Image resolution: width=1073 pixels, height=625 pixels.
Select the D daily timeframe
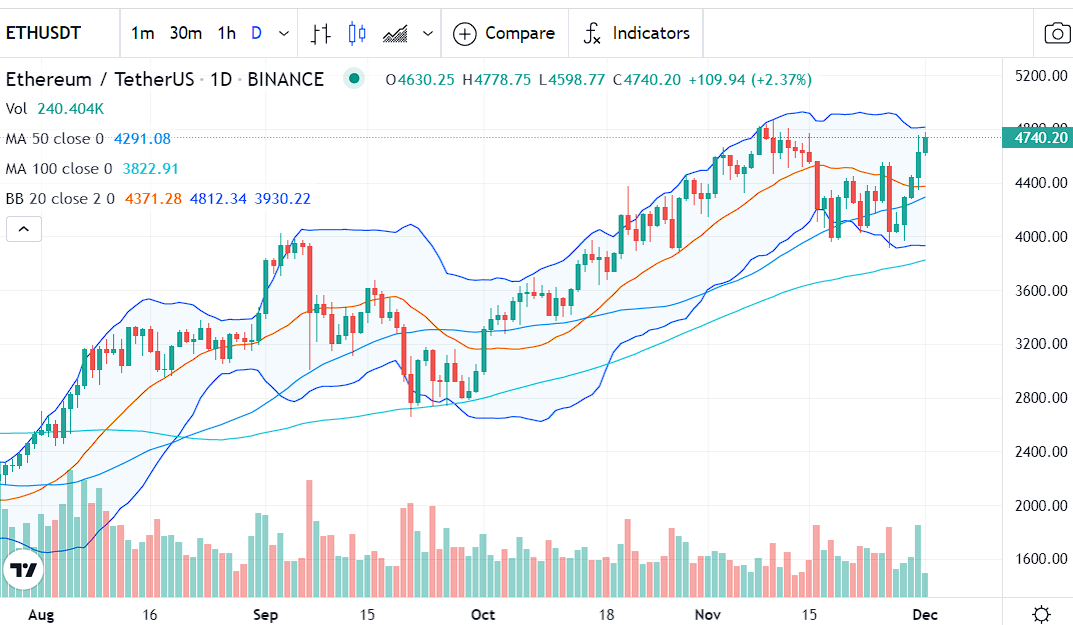[x=256, y=34]
